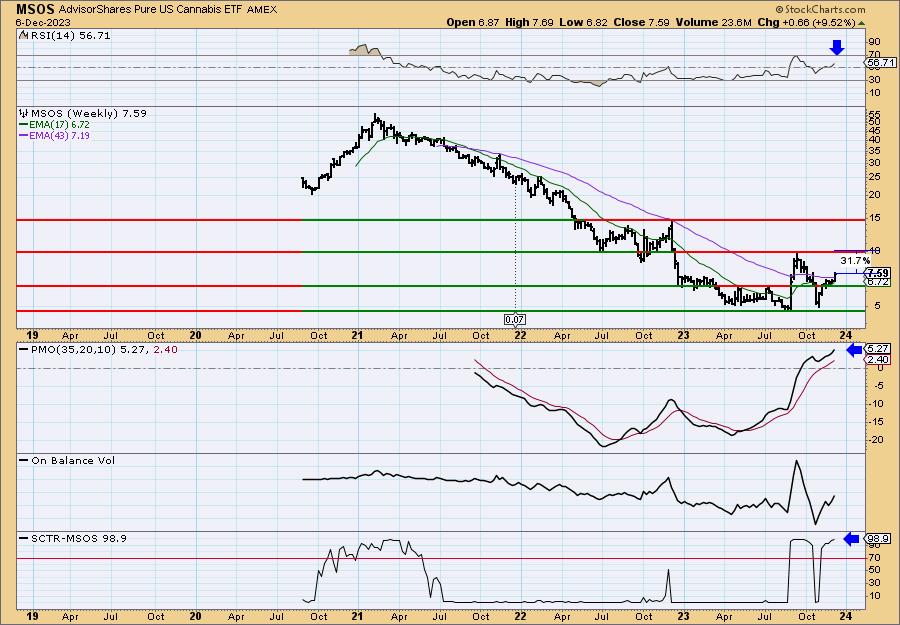The image size is (900, 625).
Task: Click the 2.40 PMO signal tag on right
Action: pyautogui.click(x=879, y=359)
